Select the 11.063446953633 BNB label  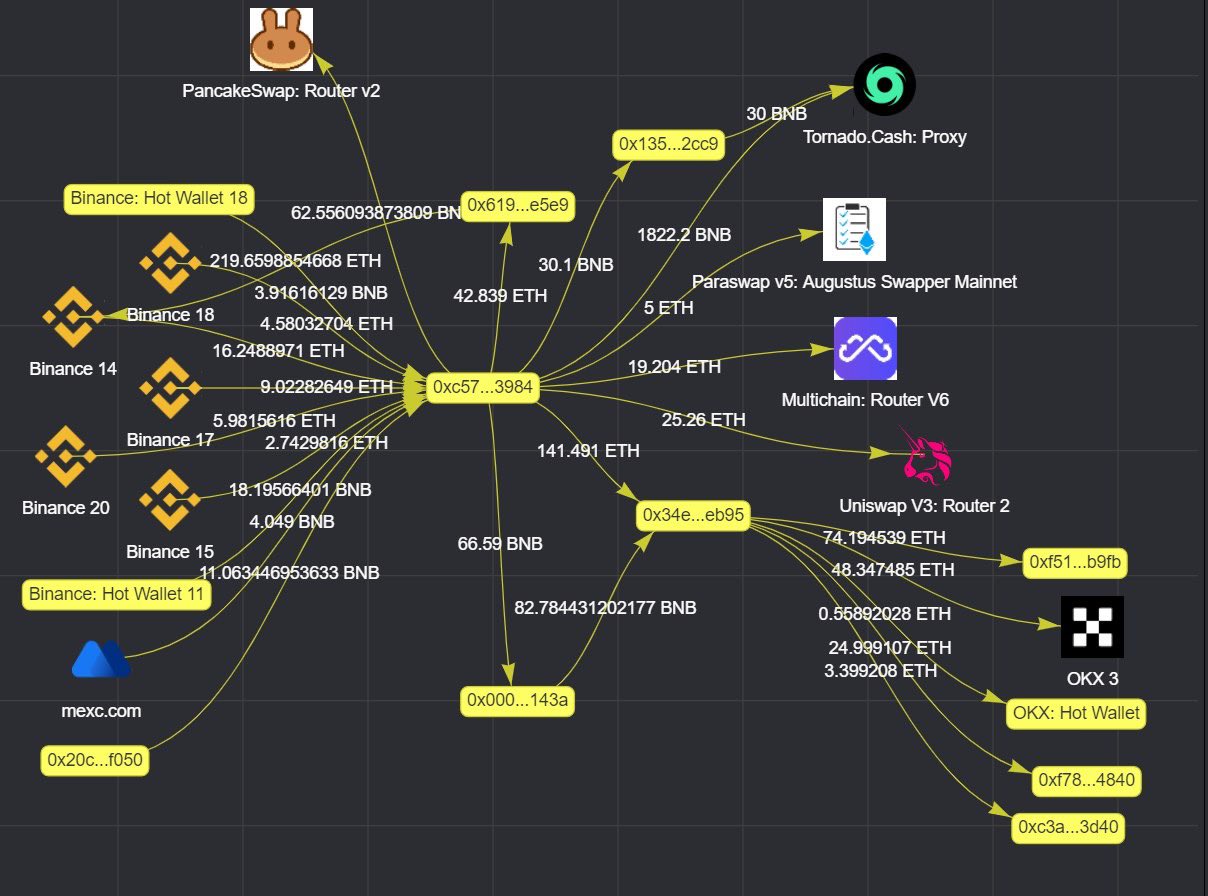(x=290, y=573)
